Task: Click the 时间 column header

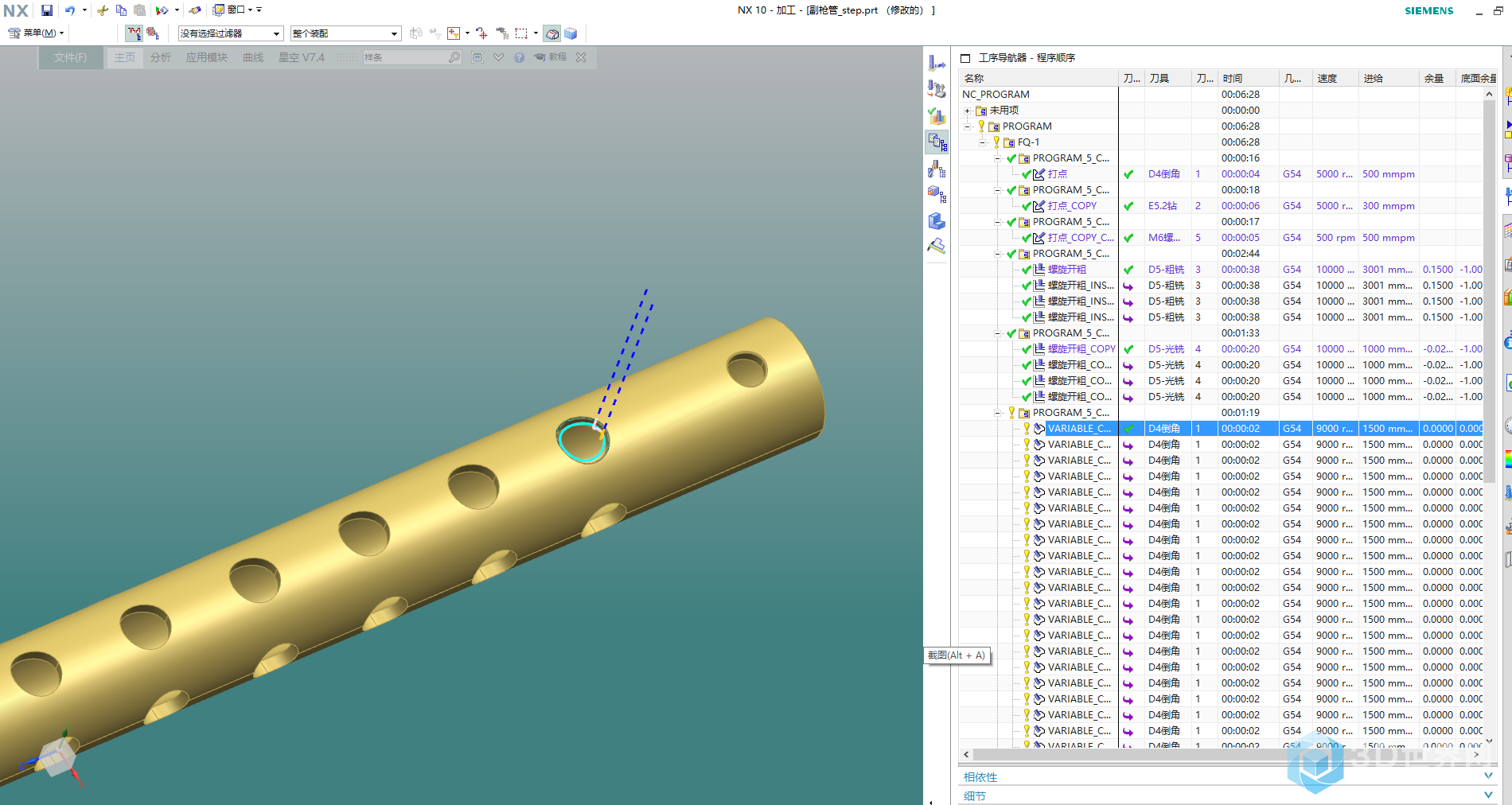Action: 1249,78
